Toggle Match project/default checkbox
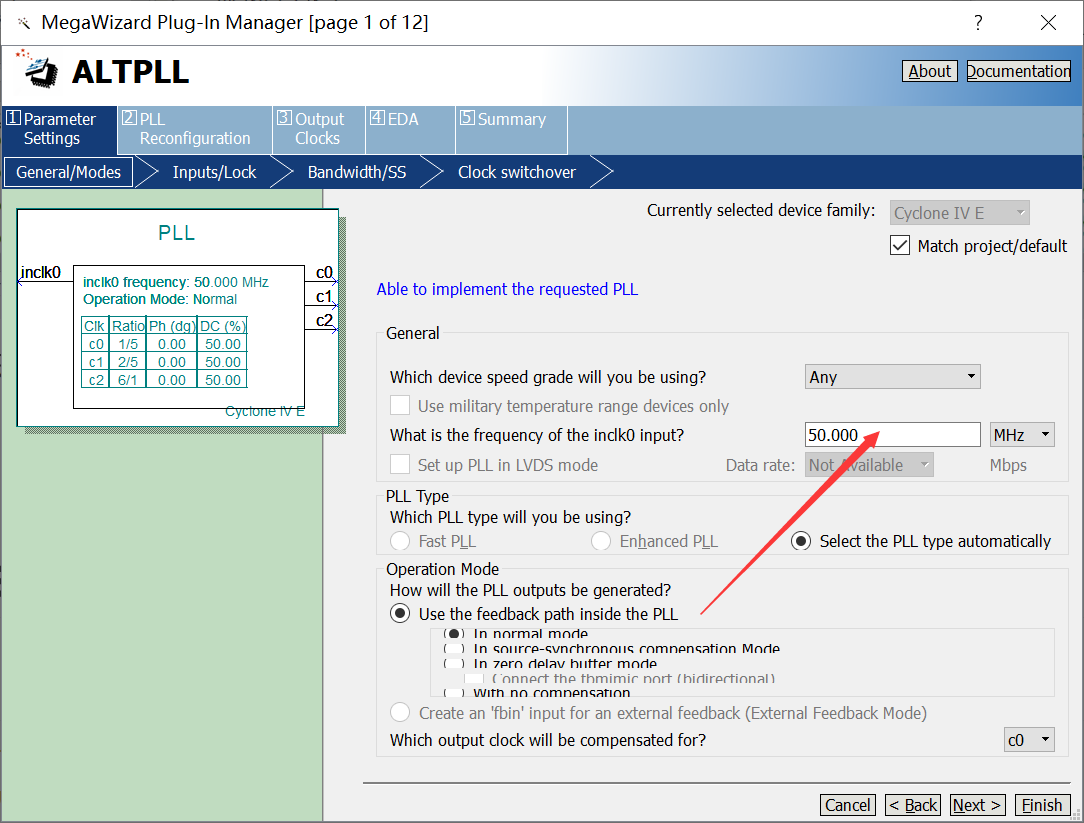 (899, 246)
